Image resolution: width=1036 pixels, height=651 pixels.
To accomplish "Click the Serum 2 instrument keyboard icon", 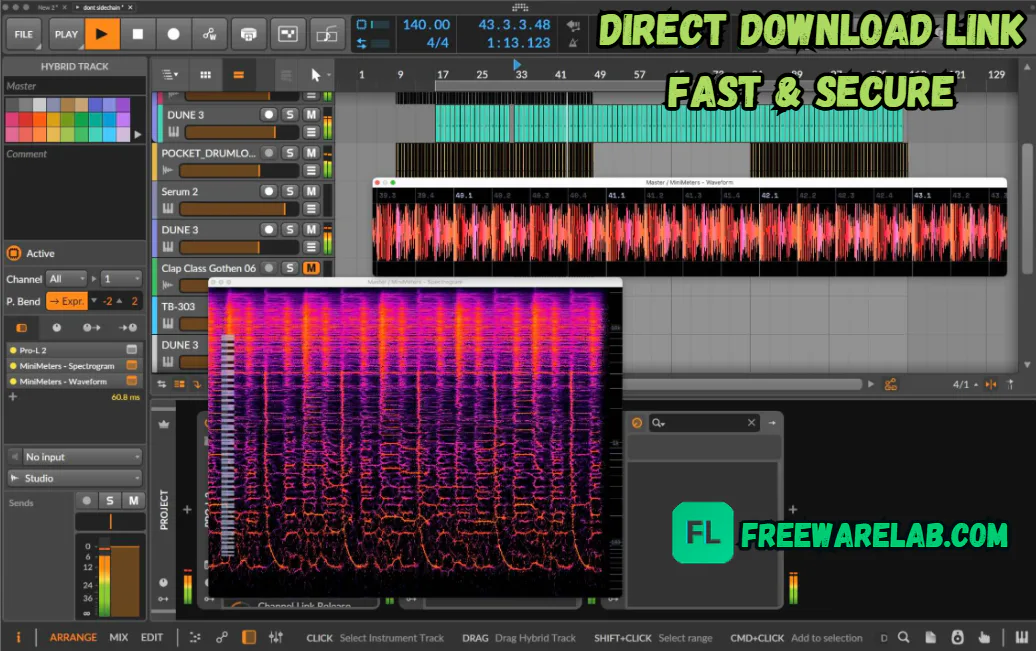I will click(168, 209).
